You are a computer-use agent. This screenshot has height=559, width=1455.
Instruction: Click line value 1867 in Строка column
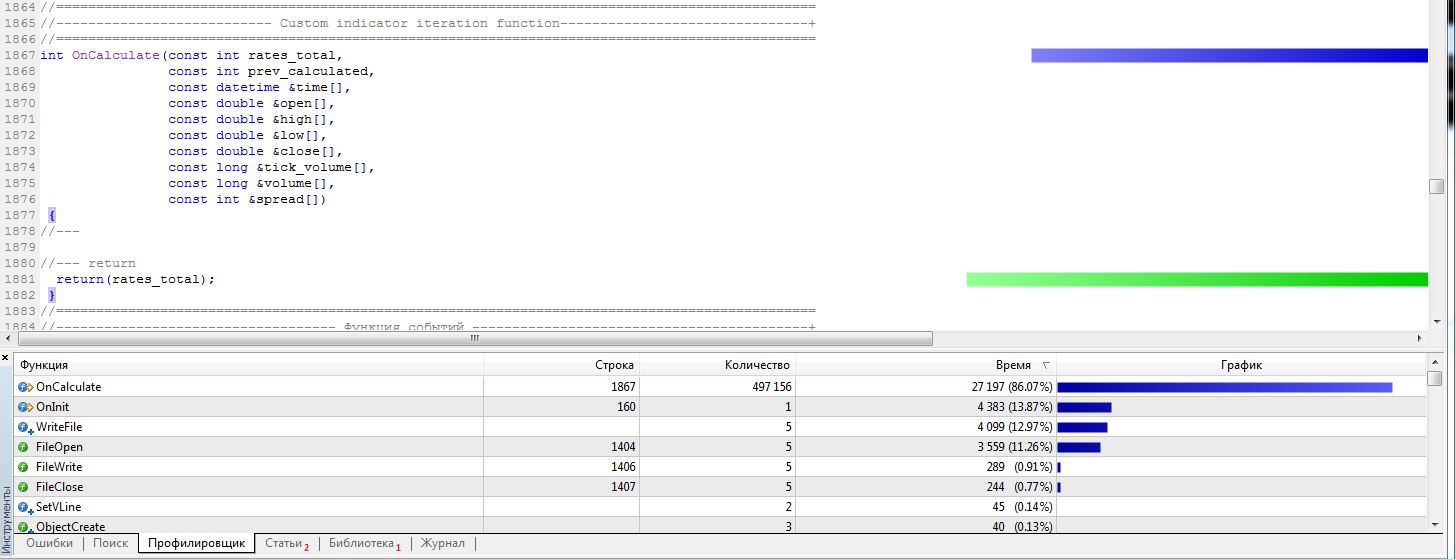click(622, 387)
